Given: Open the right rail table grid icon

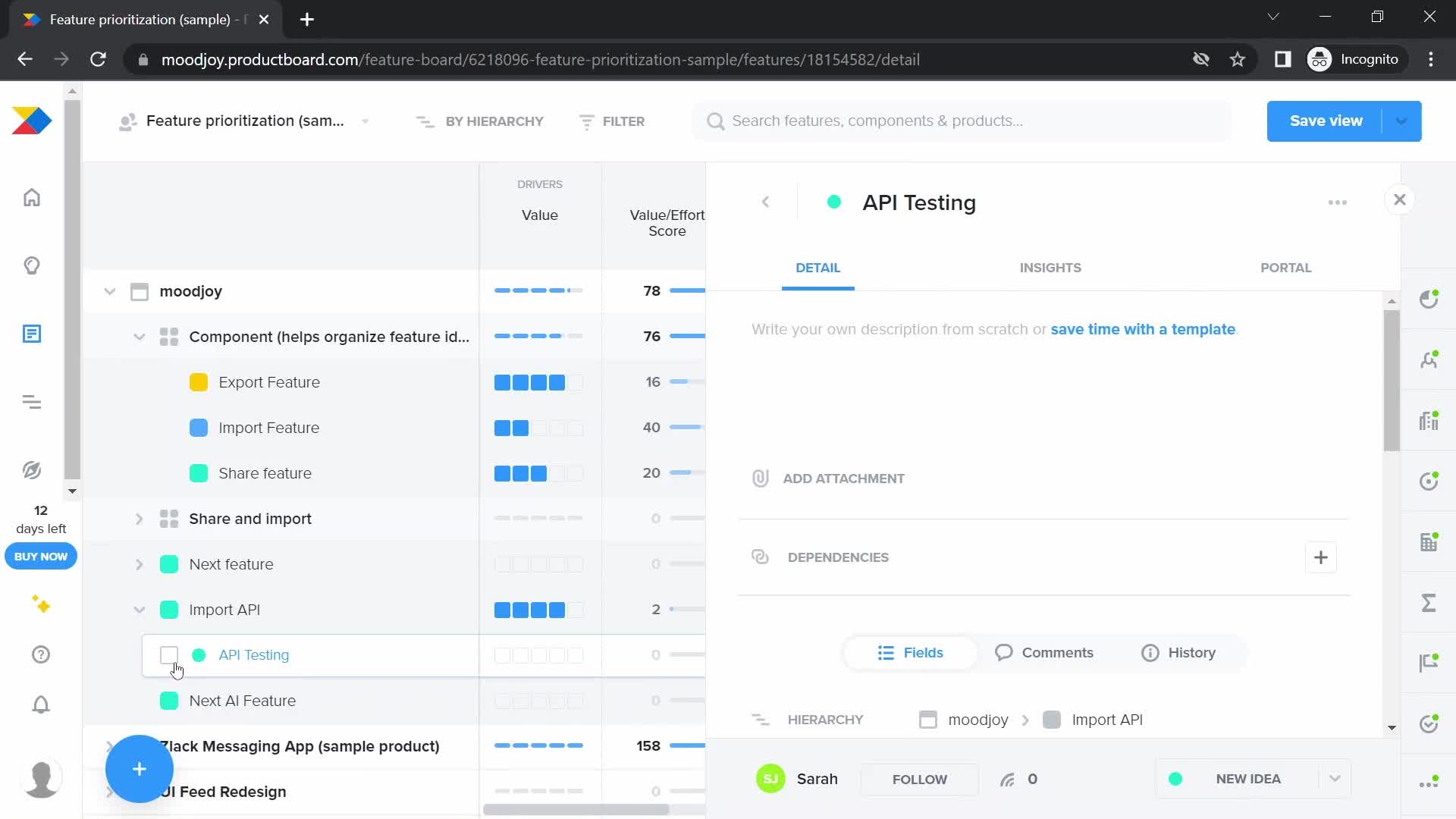Looking at the screenshot, I should [x=1429, y=542].
